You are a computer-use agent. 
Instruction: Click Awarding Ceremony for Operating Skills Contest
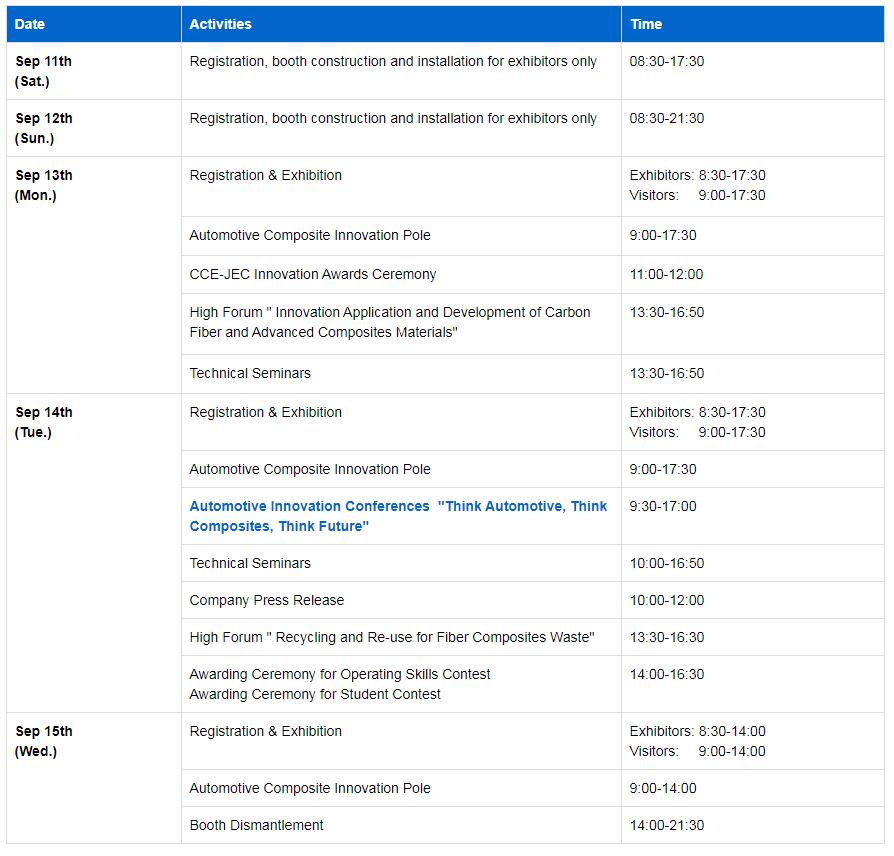click(x=340, y=674)
